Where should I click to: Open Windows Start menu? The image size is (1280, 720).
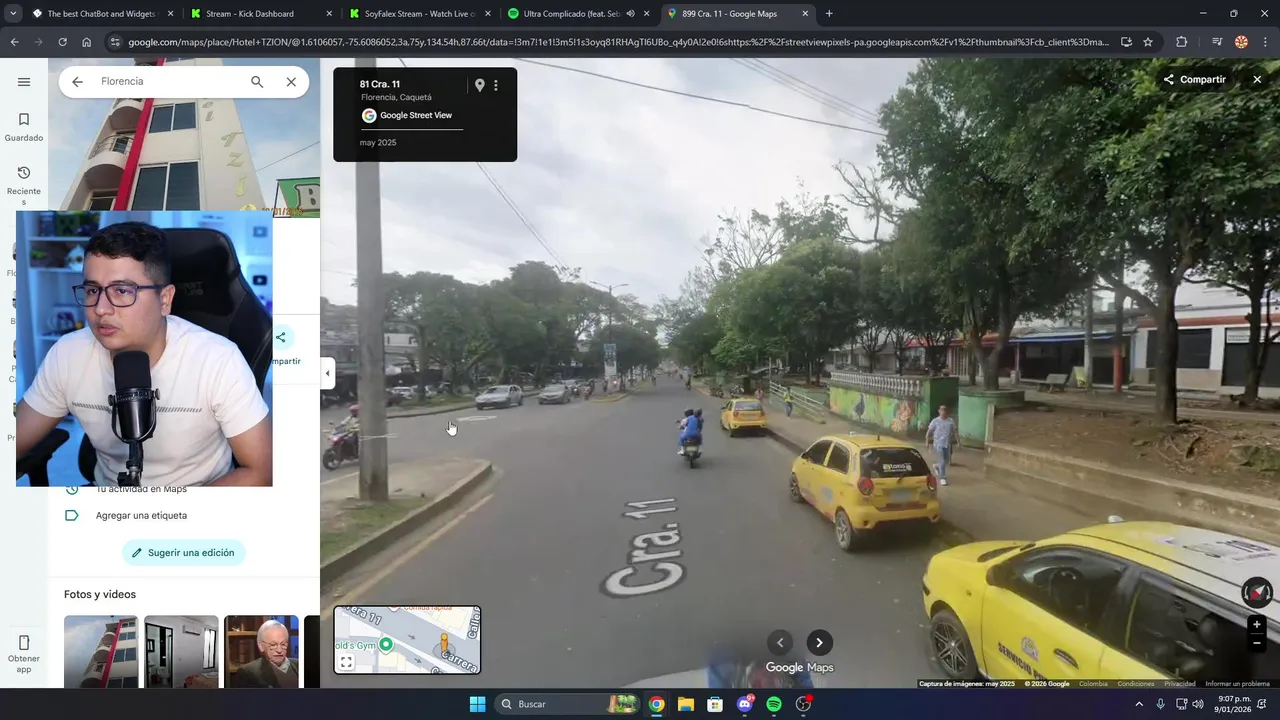coord(477,704)
